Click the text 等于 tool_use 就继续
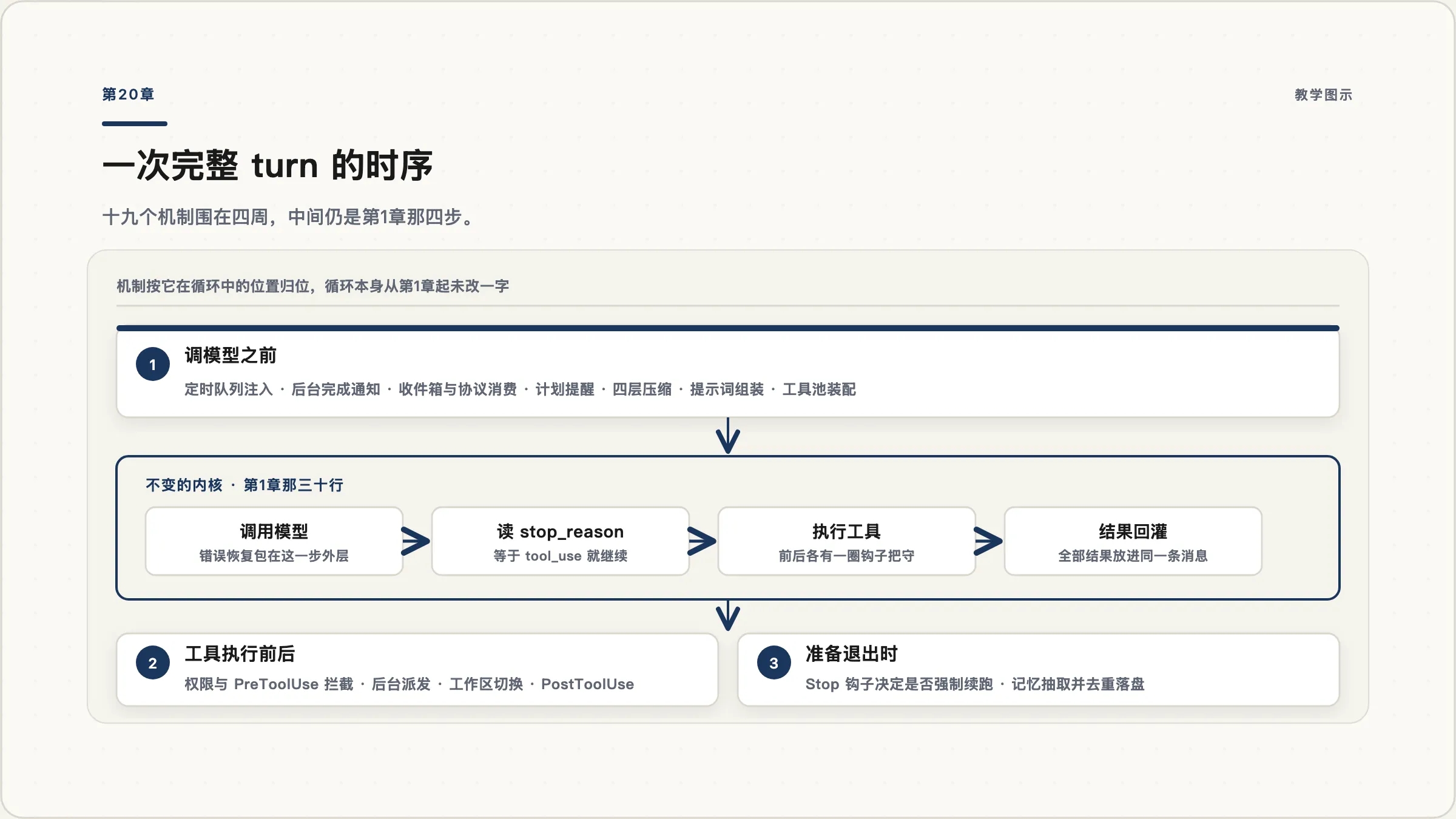The width and height of the screenshot is (1456, 819). point(561,556)
